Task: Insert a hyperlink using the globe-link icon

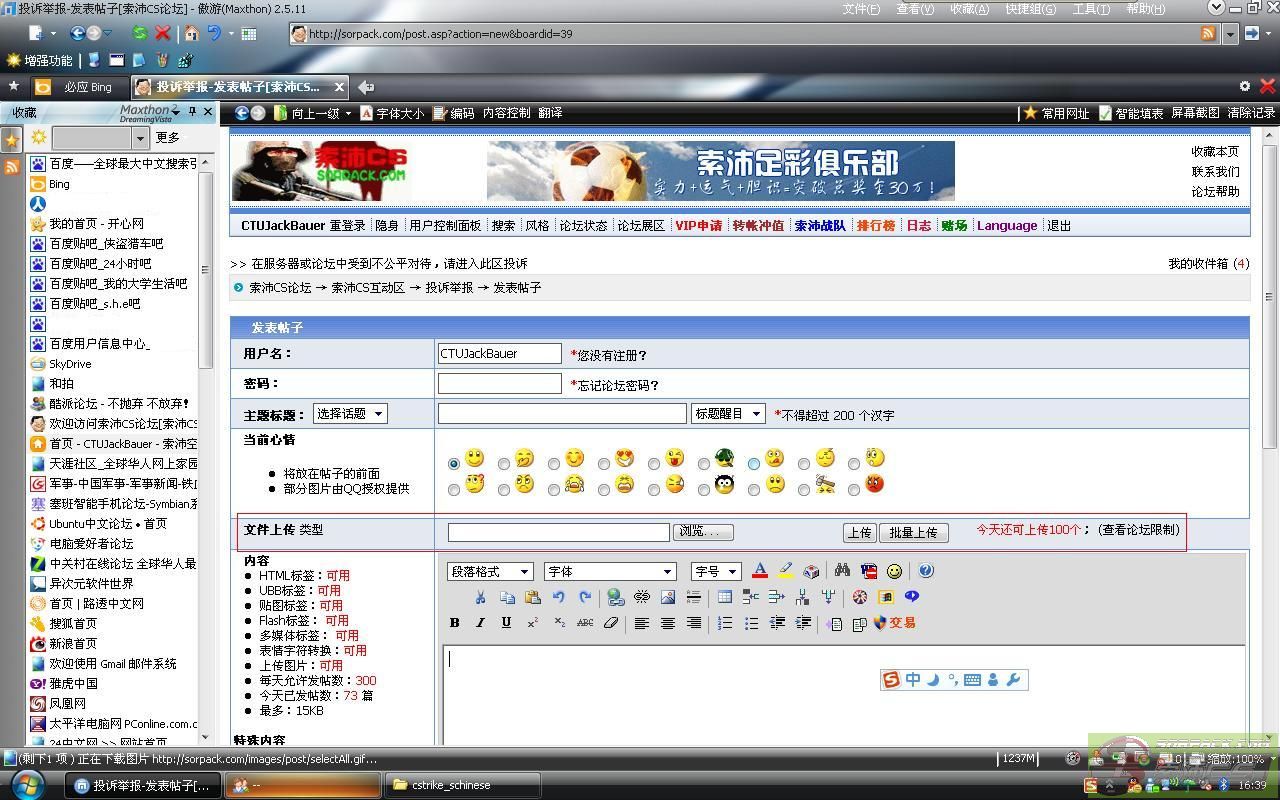Action: pos(616,597)
